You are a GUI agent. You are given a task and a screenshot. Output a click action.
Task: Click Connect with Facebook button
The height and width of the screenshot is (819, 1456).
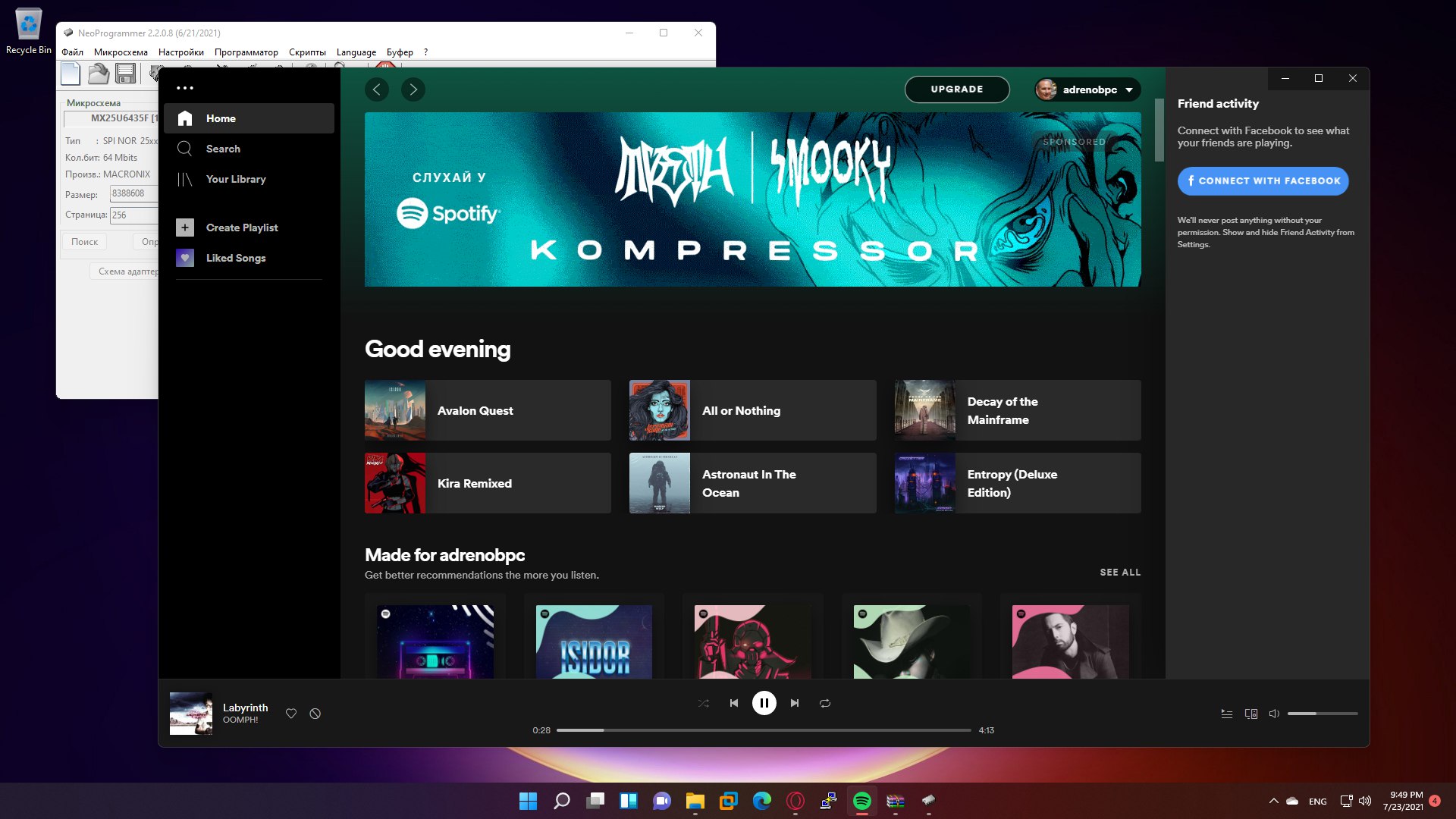(x=1263, y=181)
